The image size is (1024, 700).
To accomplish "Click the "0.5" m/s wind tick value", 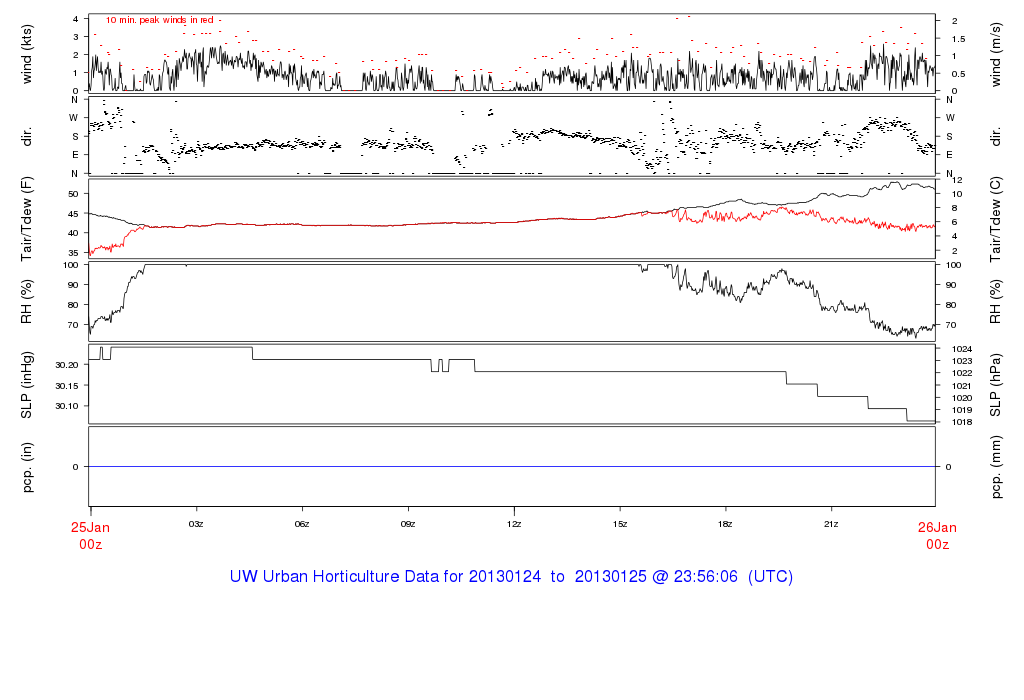I will (x=958, y=74).
